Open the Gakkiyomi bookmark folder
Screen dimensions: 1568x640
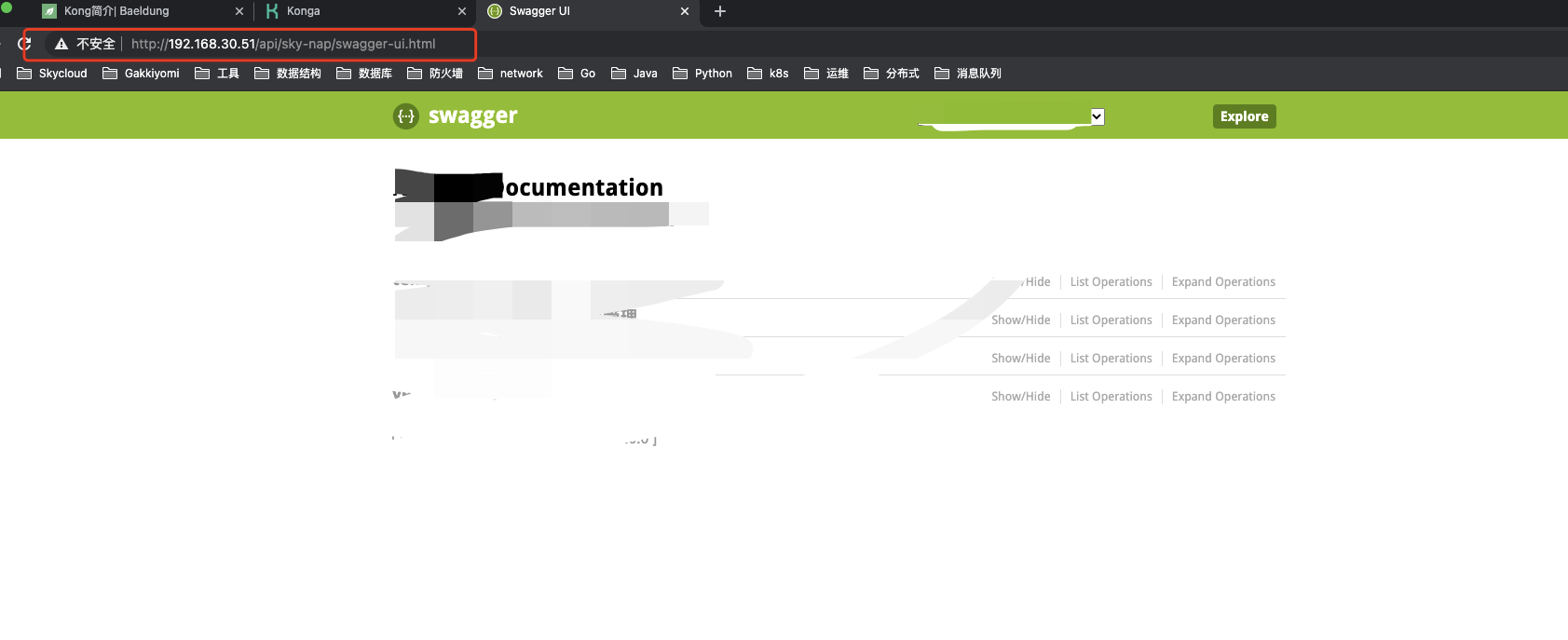pos(141,74)
